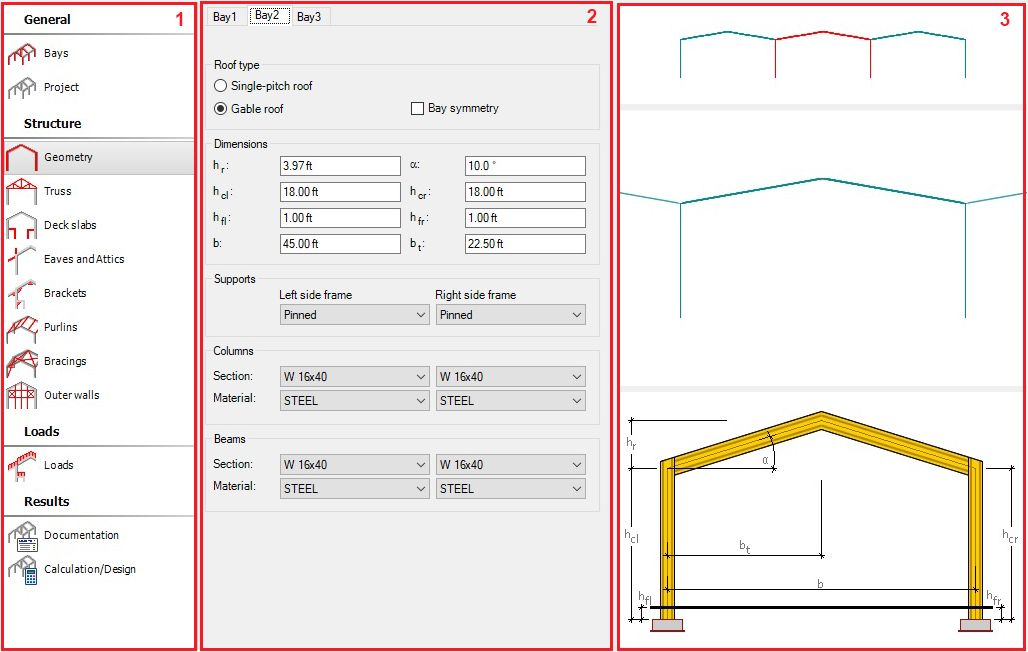Select the Project icon

click(22, 87)
